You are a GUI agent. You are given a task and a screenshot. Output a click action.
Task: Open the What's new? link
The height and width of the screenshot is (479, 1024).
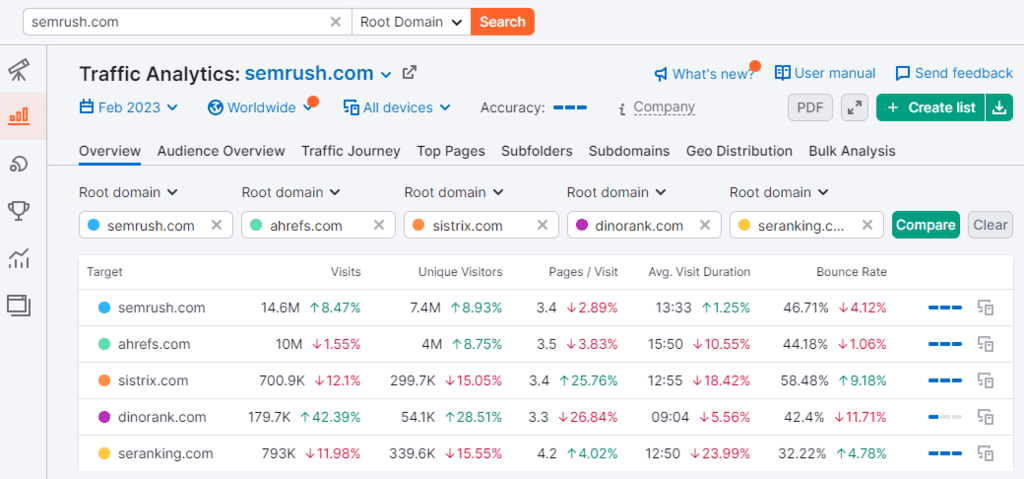(x=705, y=74)
